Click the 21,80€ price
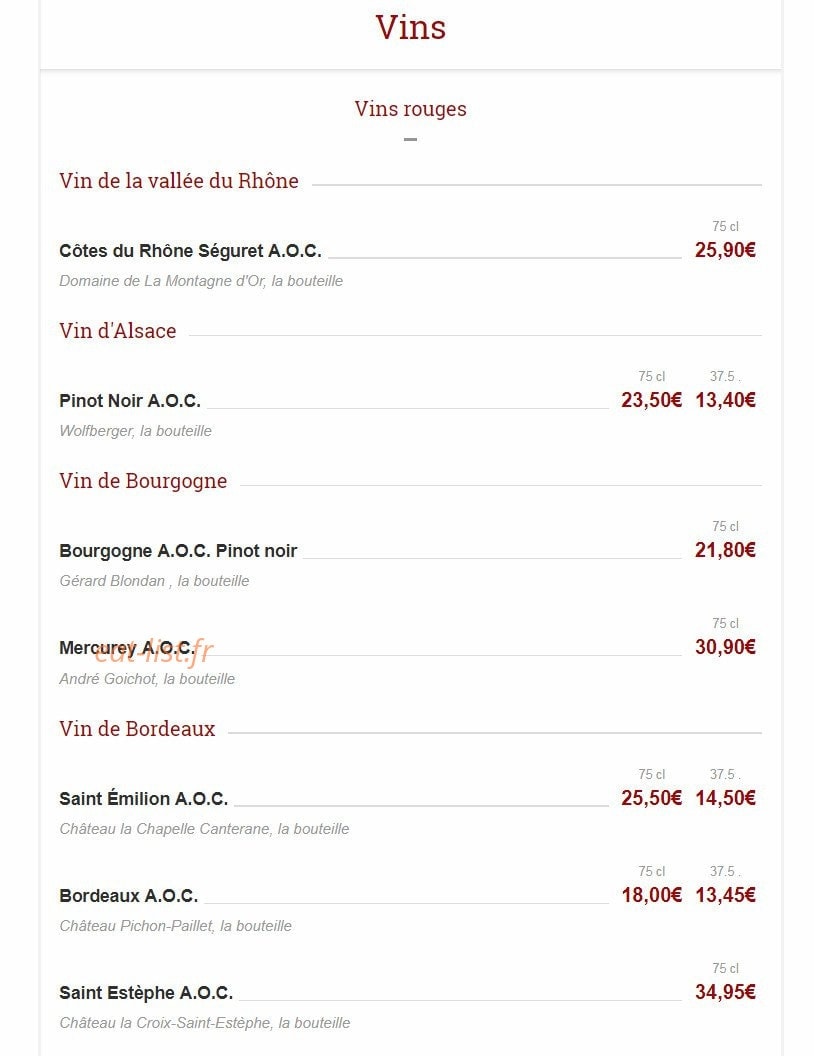This screenshot has height=1056, width=814. [725, 550]
